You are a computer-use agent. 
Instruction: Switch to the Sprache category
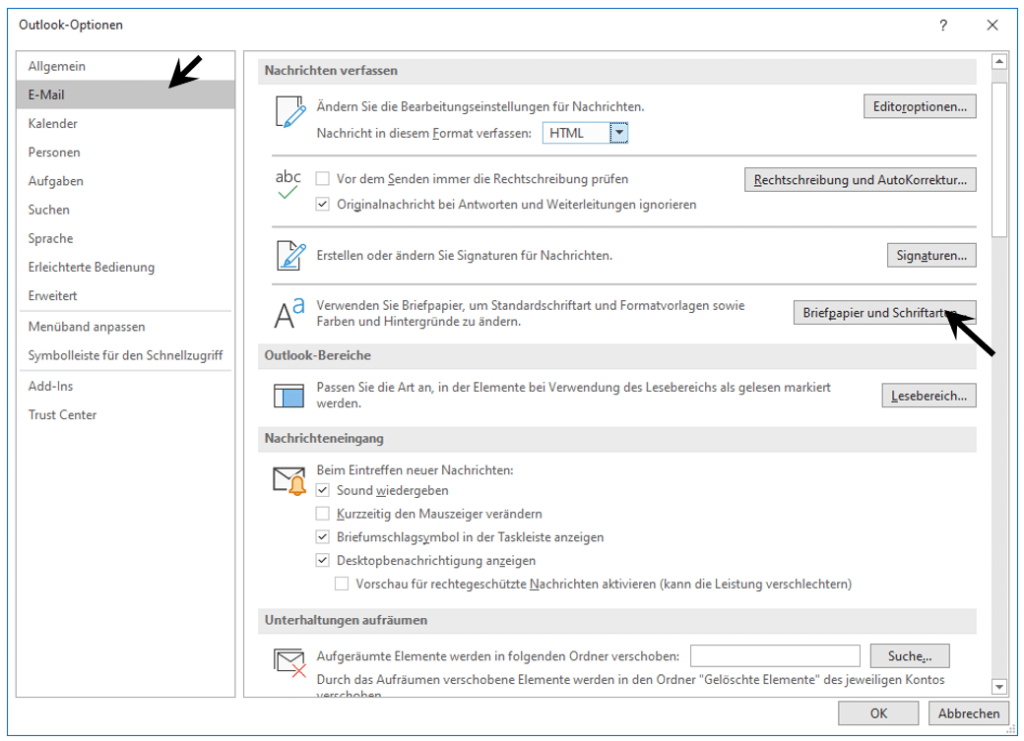pyautogui.click(x=125, y=238)
